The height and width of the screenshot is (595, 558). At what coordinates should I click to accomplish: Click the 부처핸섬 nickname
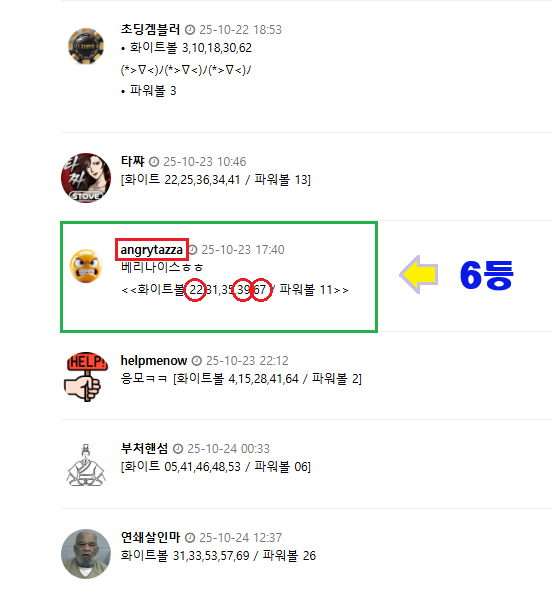[x=144, y=449]
